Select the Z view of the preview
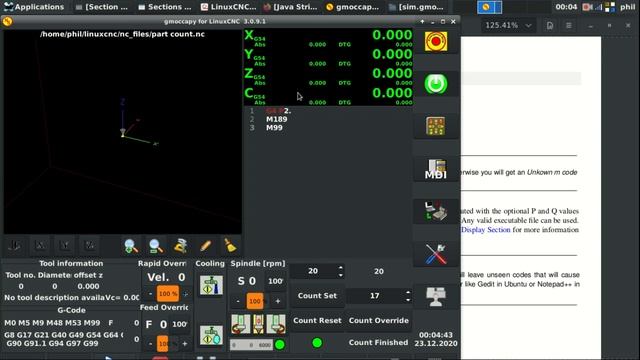The height and width of the screenshot is (360, 640). [x=90, y=245]
